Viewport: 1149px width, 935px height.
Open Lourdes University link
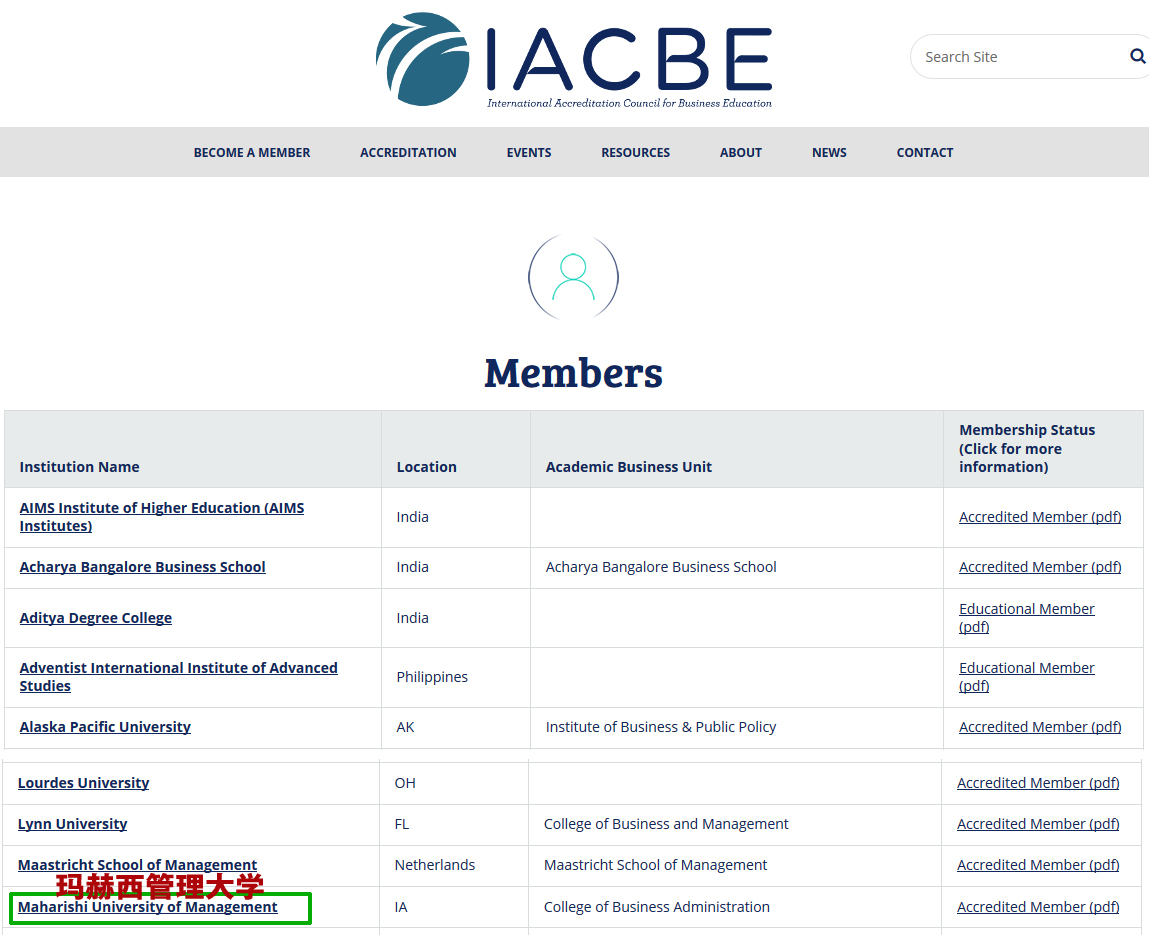click(x=84, y=783)
